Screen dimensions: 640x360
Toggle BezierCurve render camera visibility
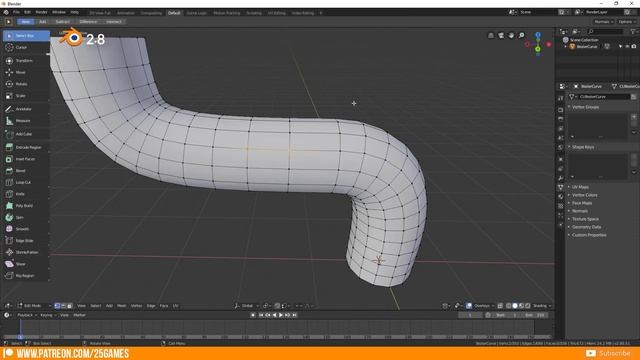click(634, 47)
